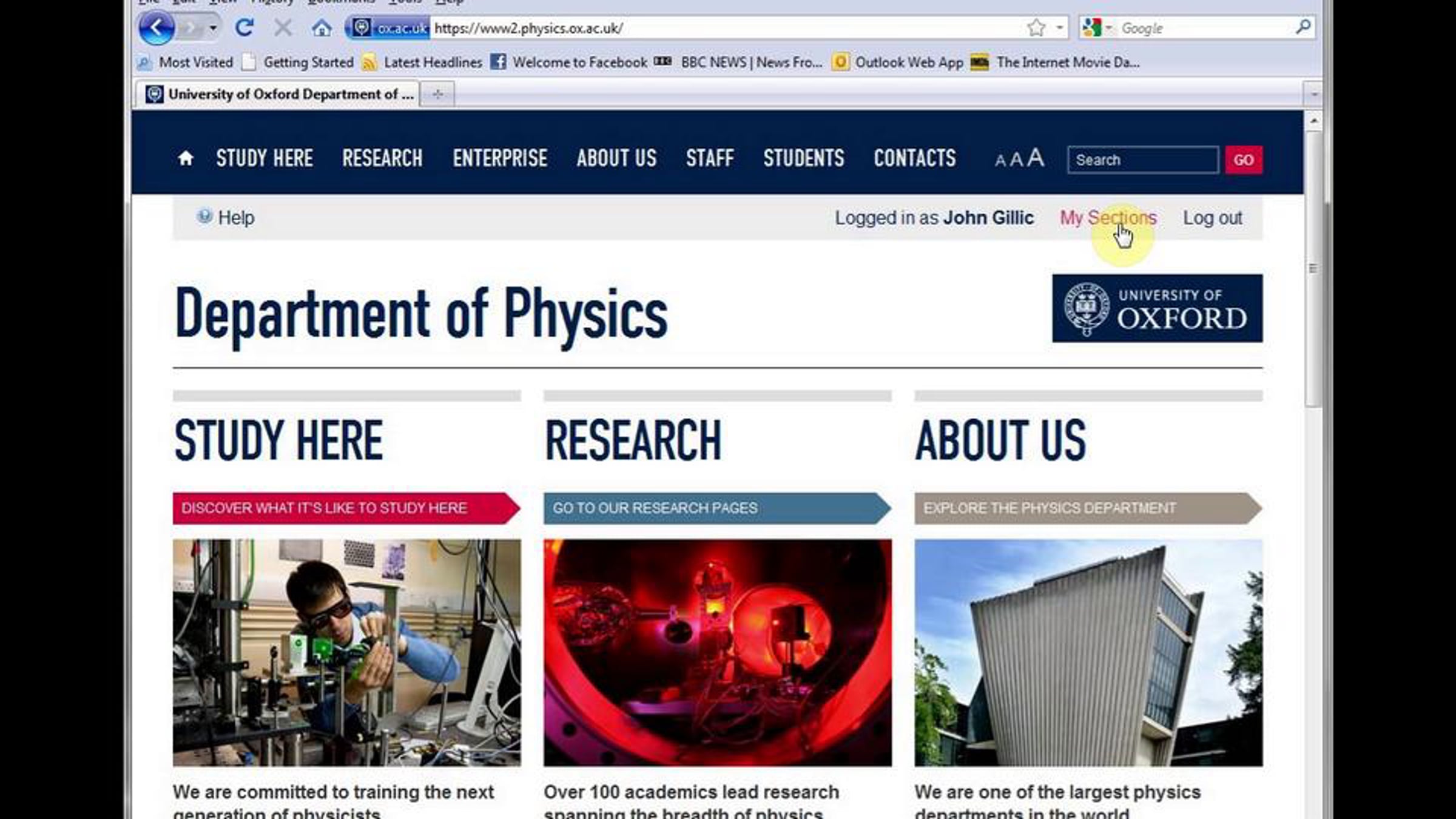
Task: Click the browser back arrow button
Action: (x=157, y=28)
